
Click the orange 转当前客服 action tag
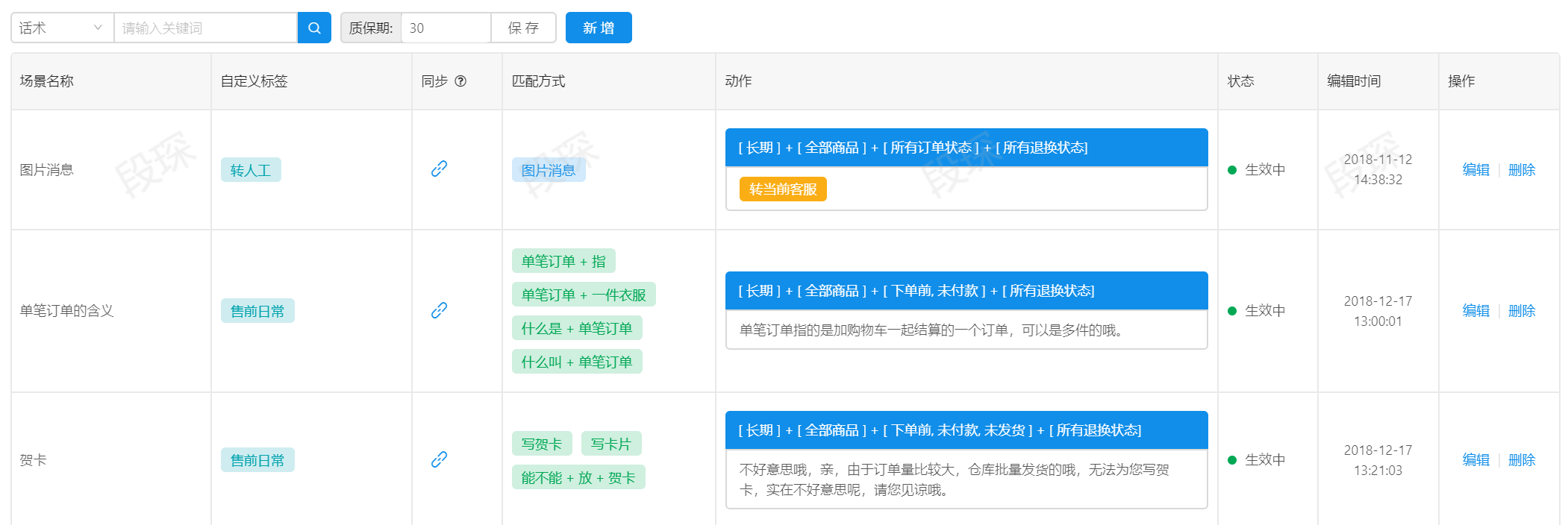click(x=783, y=189)
